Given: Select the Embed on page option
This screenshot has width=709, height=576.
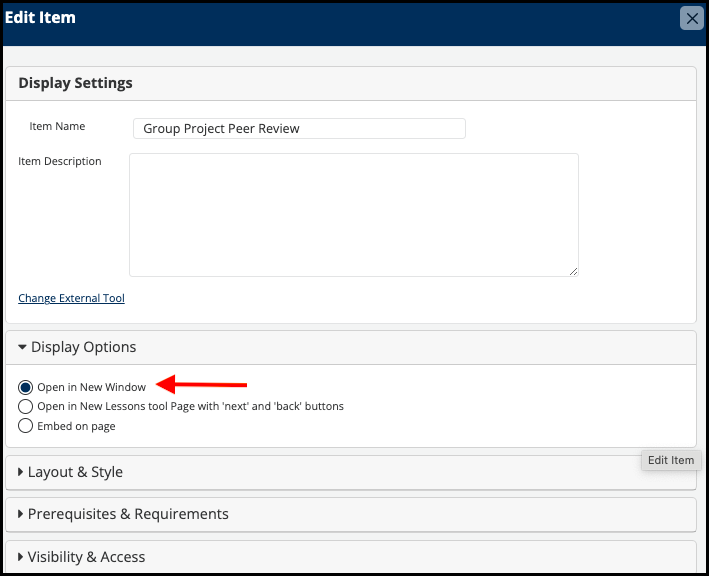Looking at the screenshot, I should pos(25,425).
